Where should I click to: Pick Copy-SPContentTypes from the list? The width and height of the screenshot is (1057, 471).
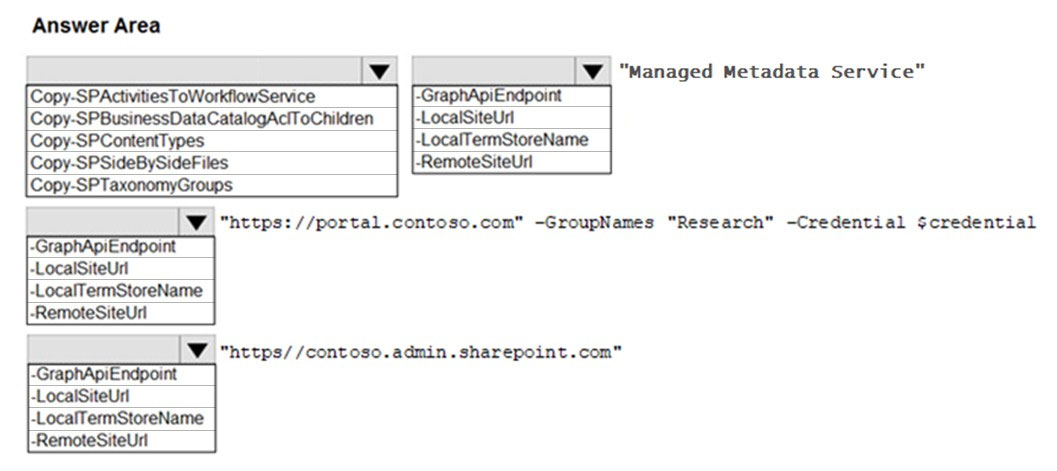(x=212, y=141)
